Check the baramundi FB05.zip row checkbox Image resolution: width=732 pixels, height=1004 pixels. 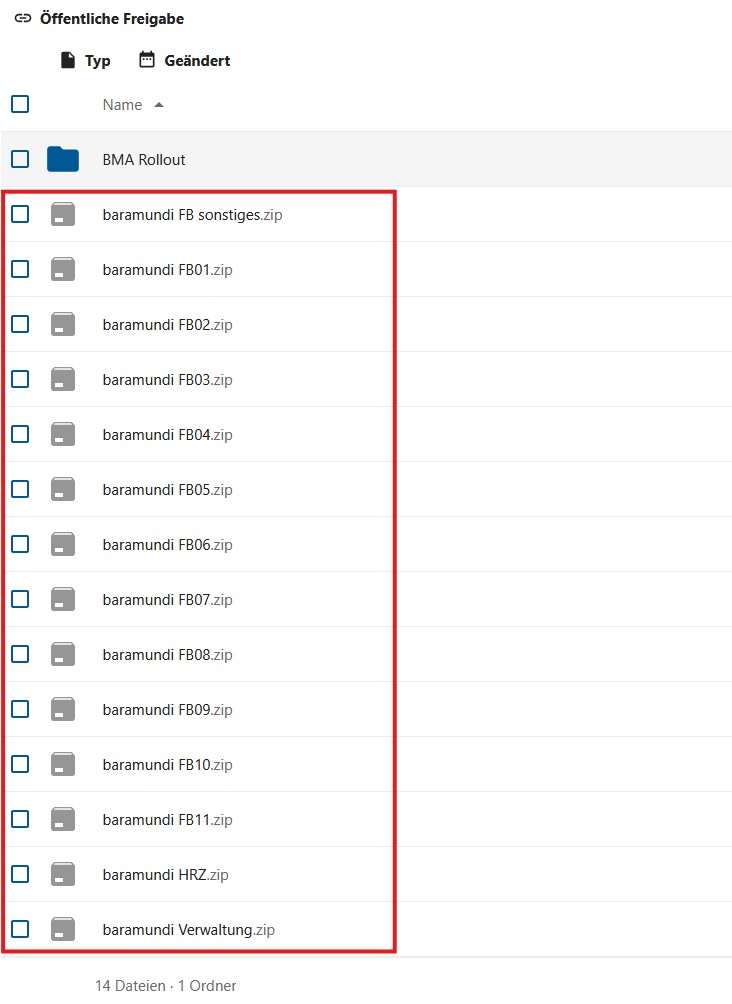point(20,489)
